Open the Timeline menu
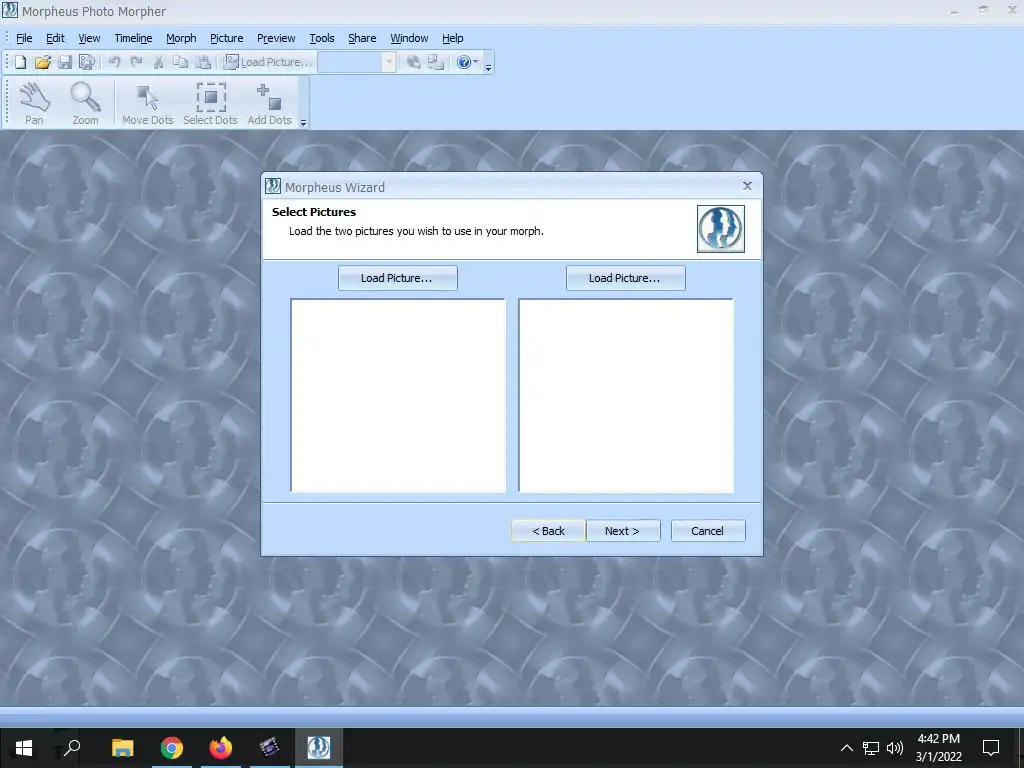Screen dimensions: 1024x768 click(133, 38)
